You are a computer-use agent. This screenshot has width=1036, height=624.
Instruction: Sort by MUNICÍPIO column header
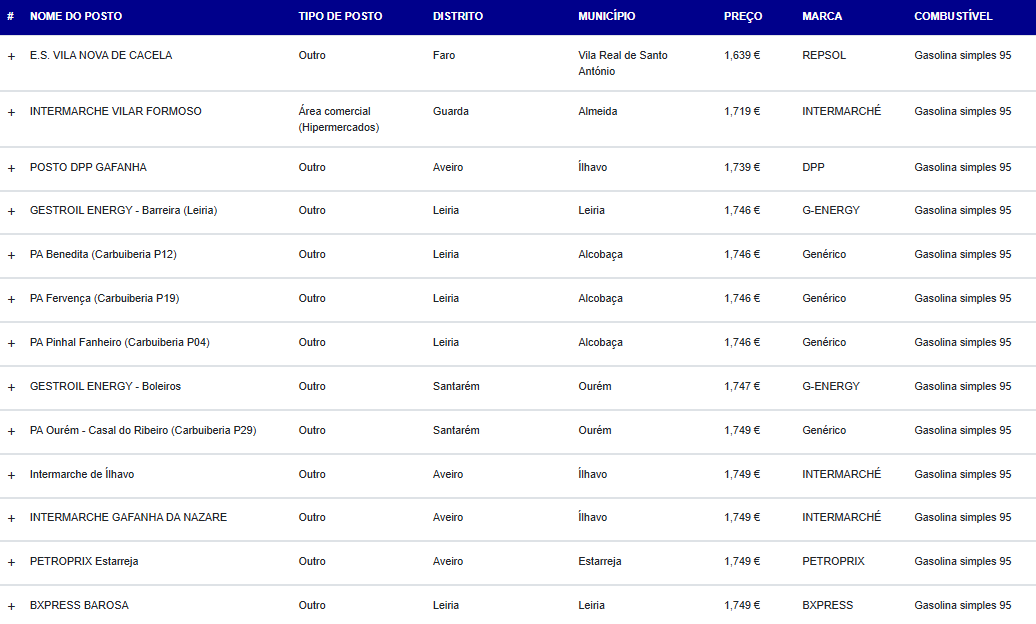pyautogui.click(x=607, y=17)
